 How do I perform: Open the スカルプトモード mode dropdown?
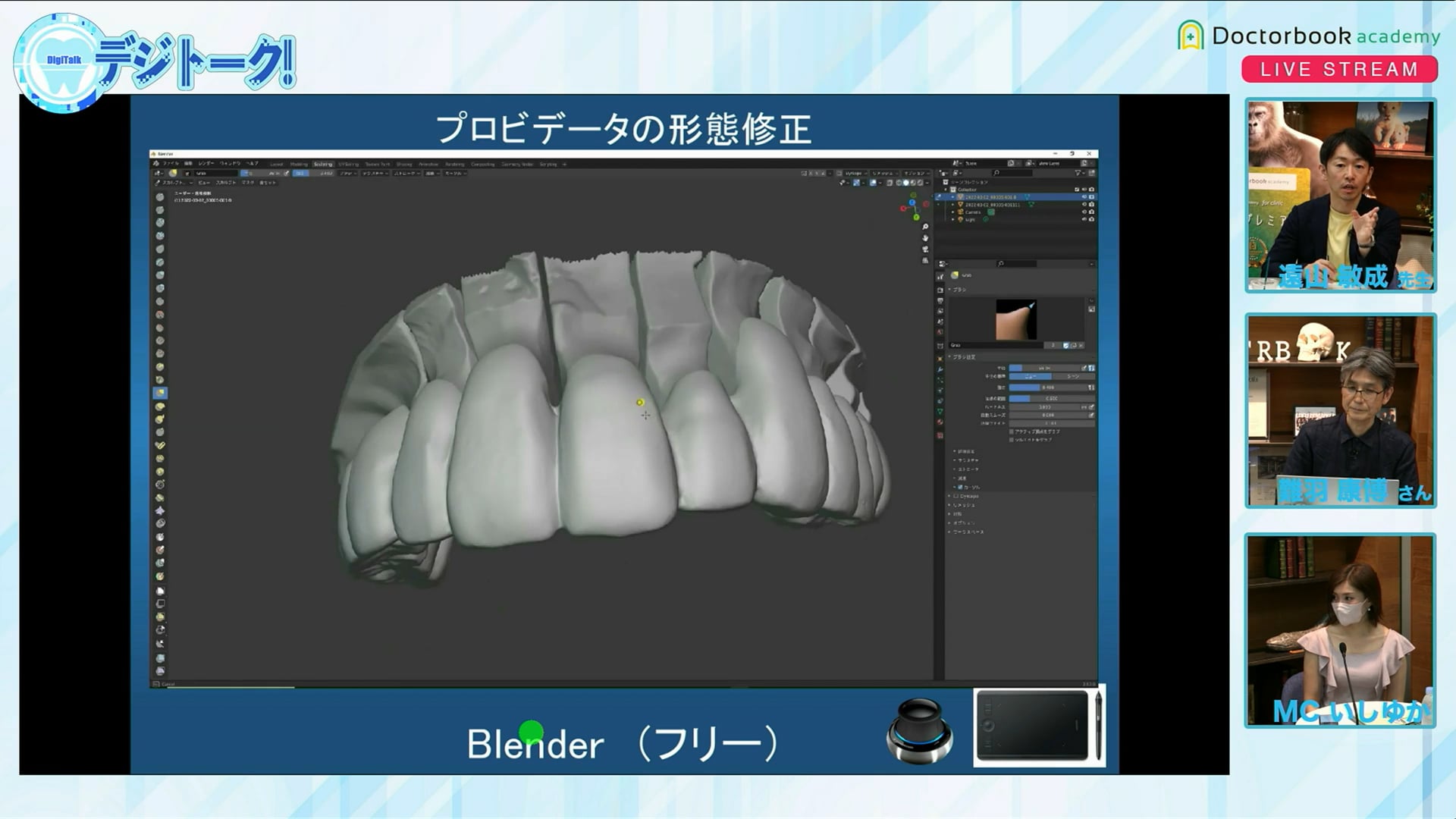point(174,183)
